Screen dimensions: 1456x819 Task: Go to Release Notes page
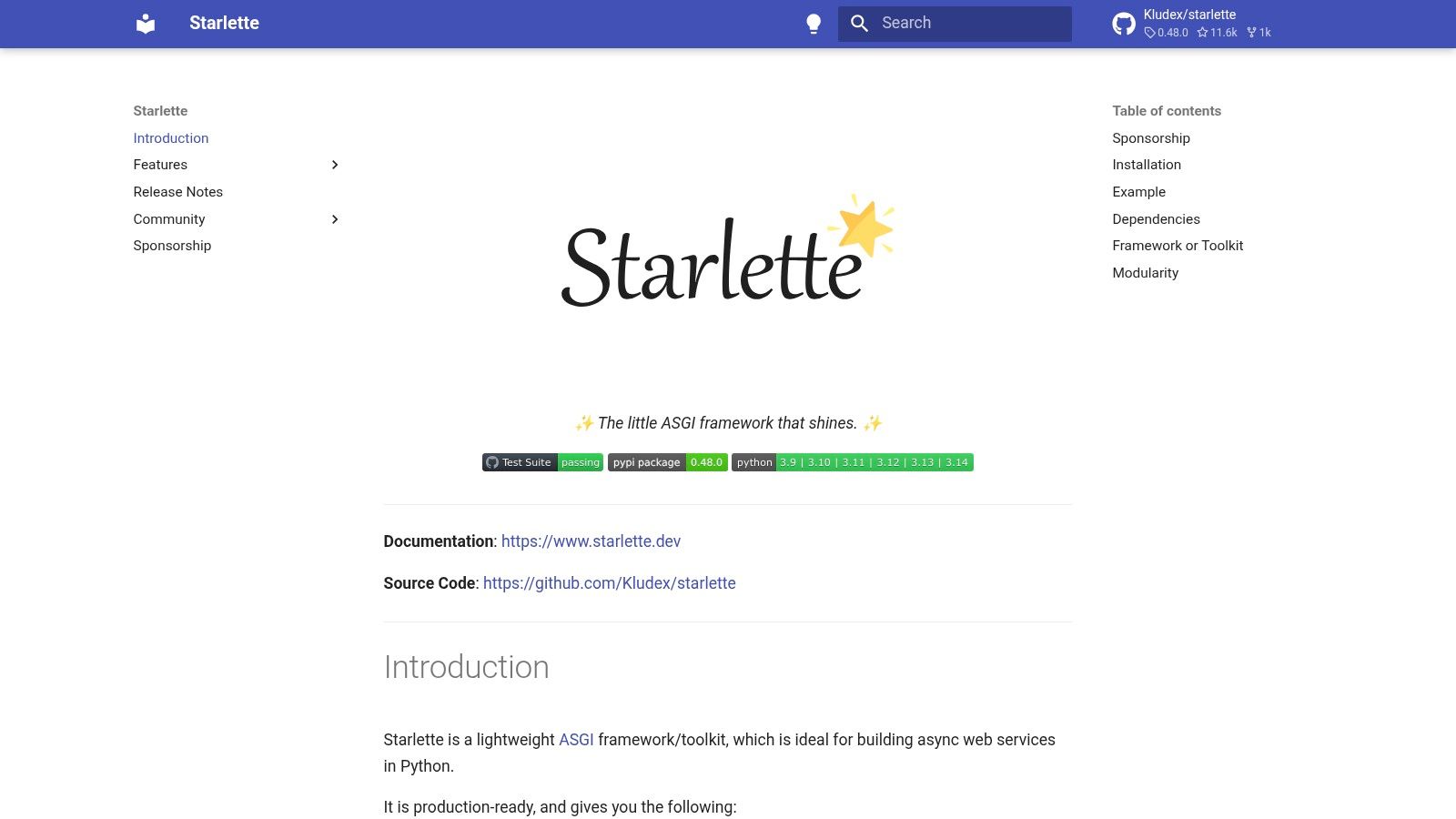pyautogui.click(x=178, y=192)
